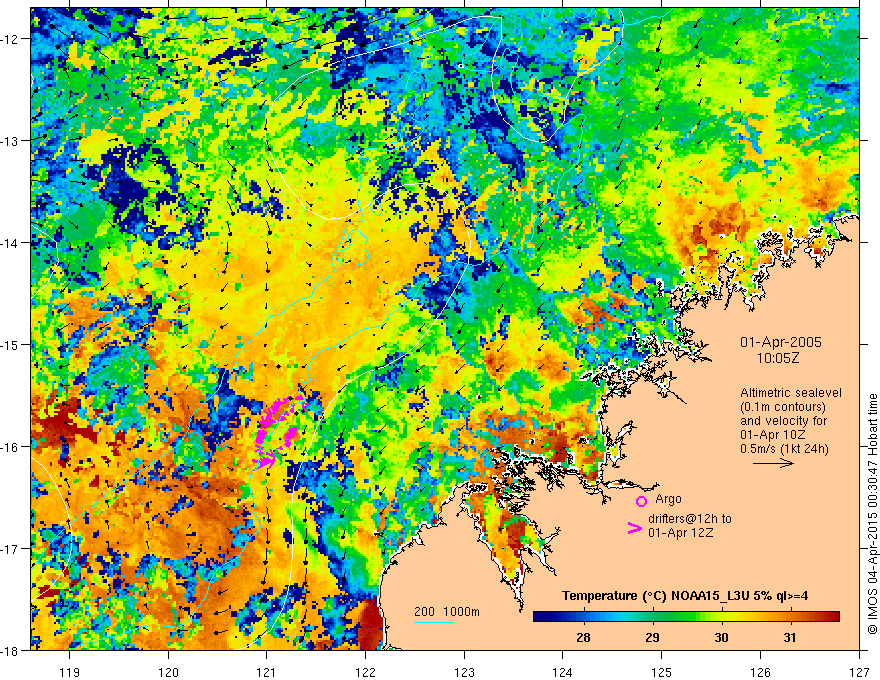Click the 30 value on color scale
Image resolution: width=880 pixels, height=680 pixels.
(x=721, y=637)
